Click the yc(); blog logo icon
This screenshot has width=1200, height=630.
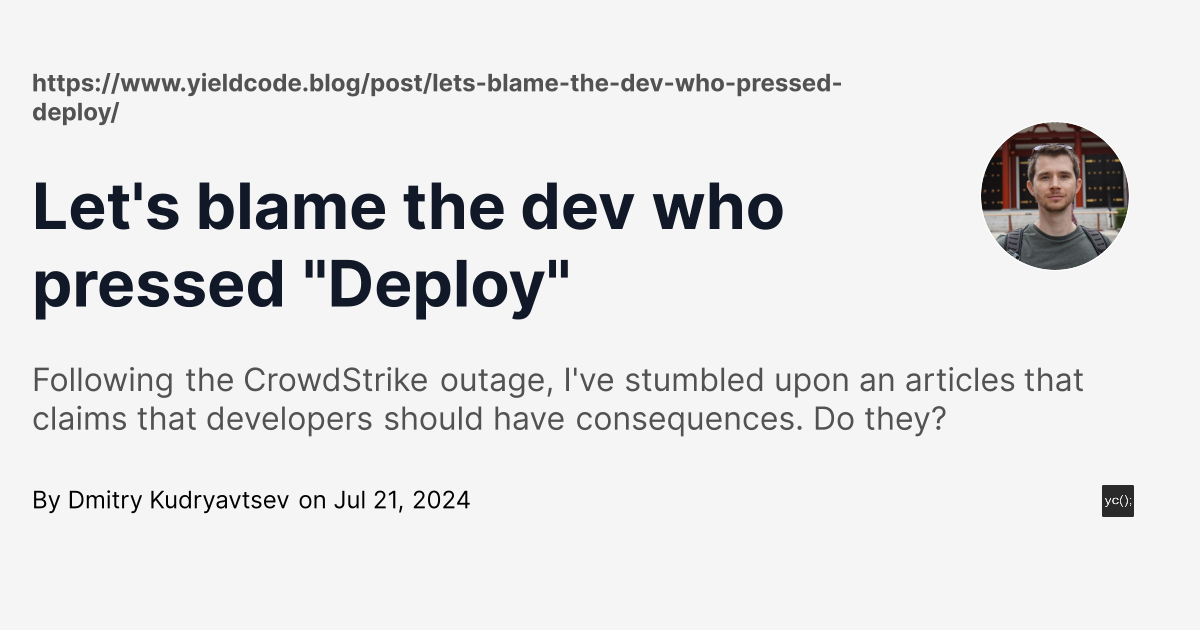coord(1117,501)
